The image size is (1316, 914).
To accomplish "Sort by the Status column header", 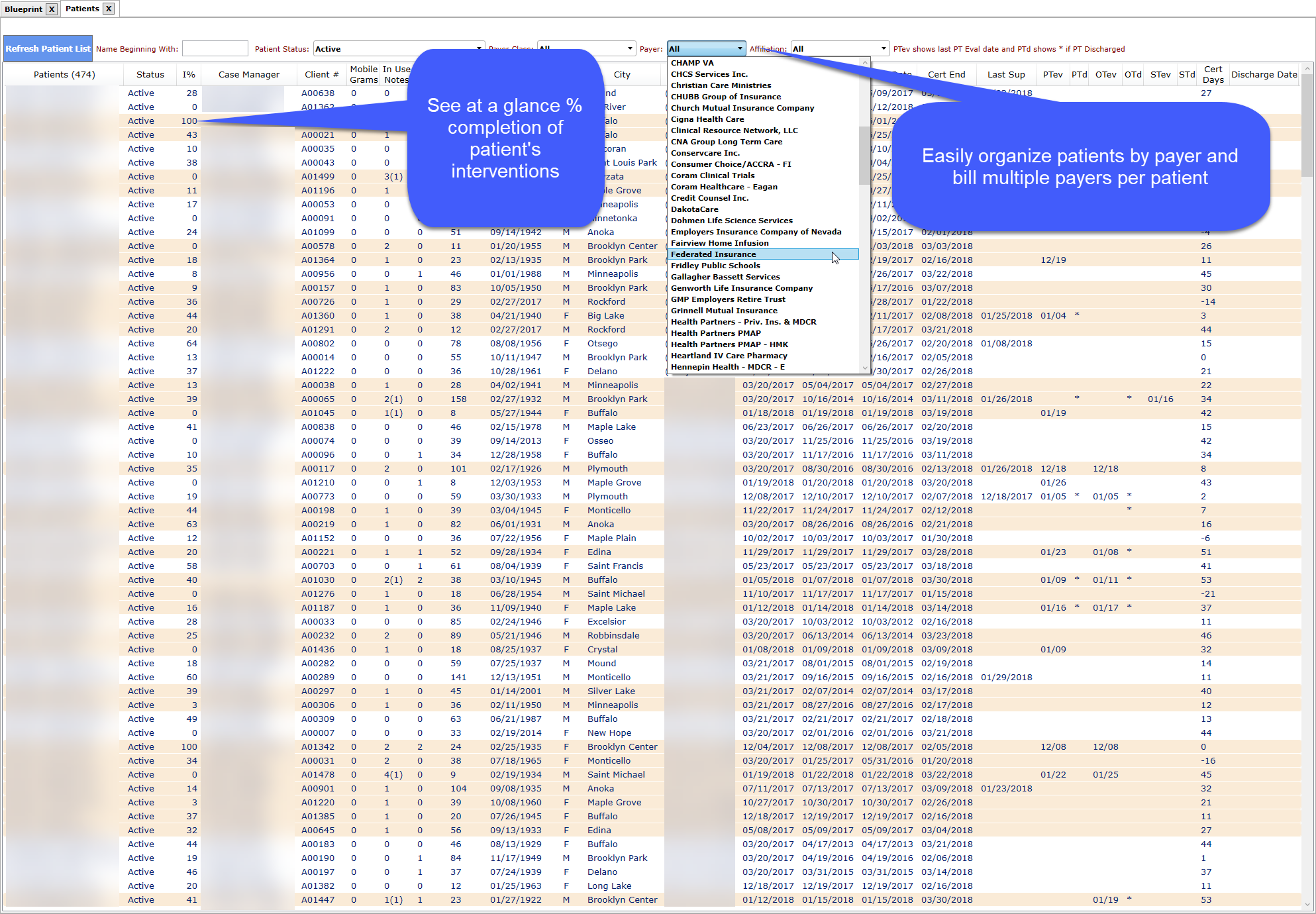I will pyautogui.click(x=150, y=74).
